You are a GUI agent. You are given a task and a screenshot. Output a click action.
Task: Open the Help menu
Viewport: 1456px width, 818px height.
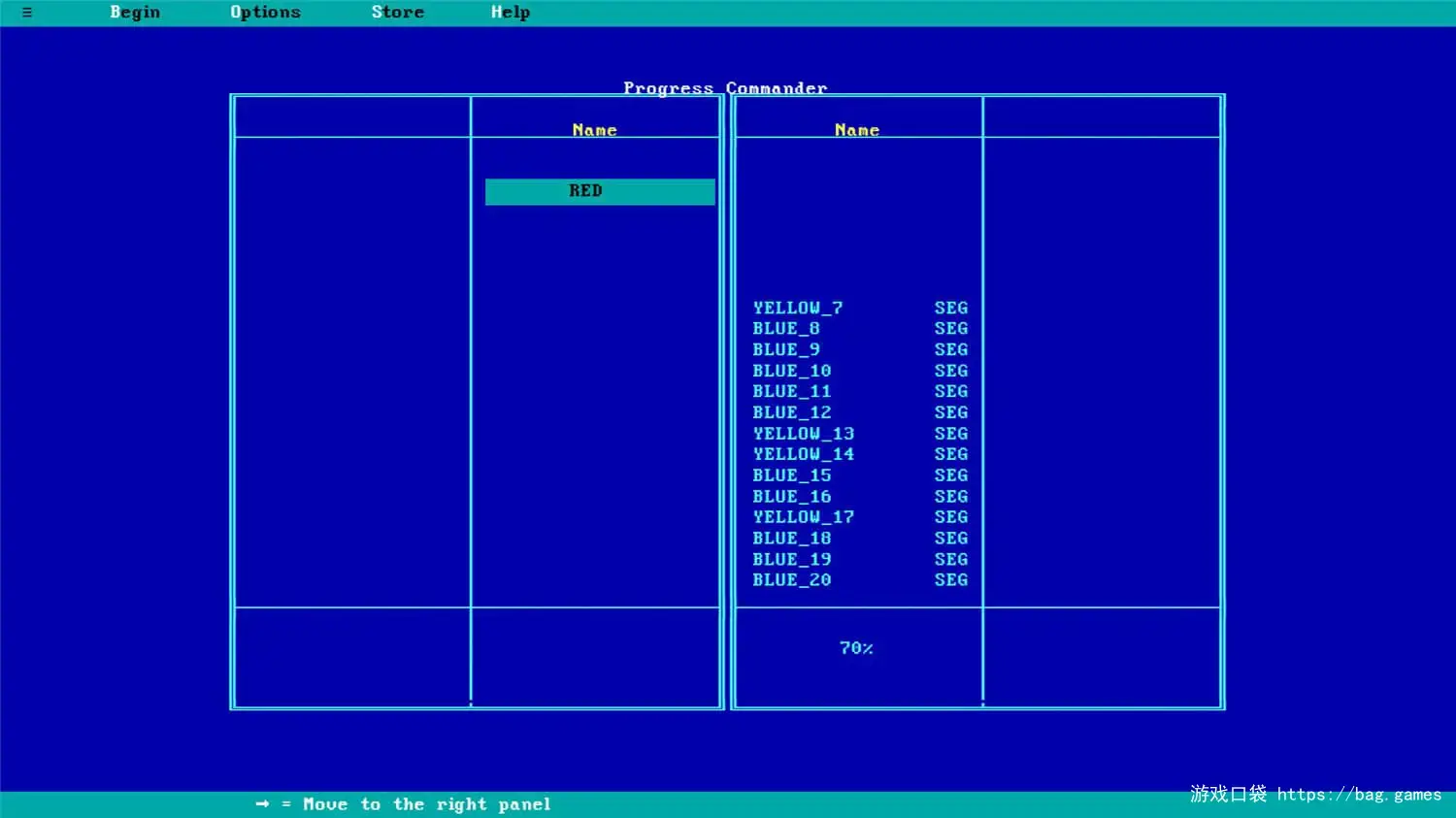click(511, 13)
